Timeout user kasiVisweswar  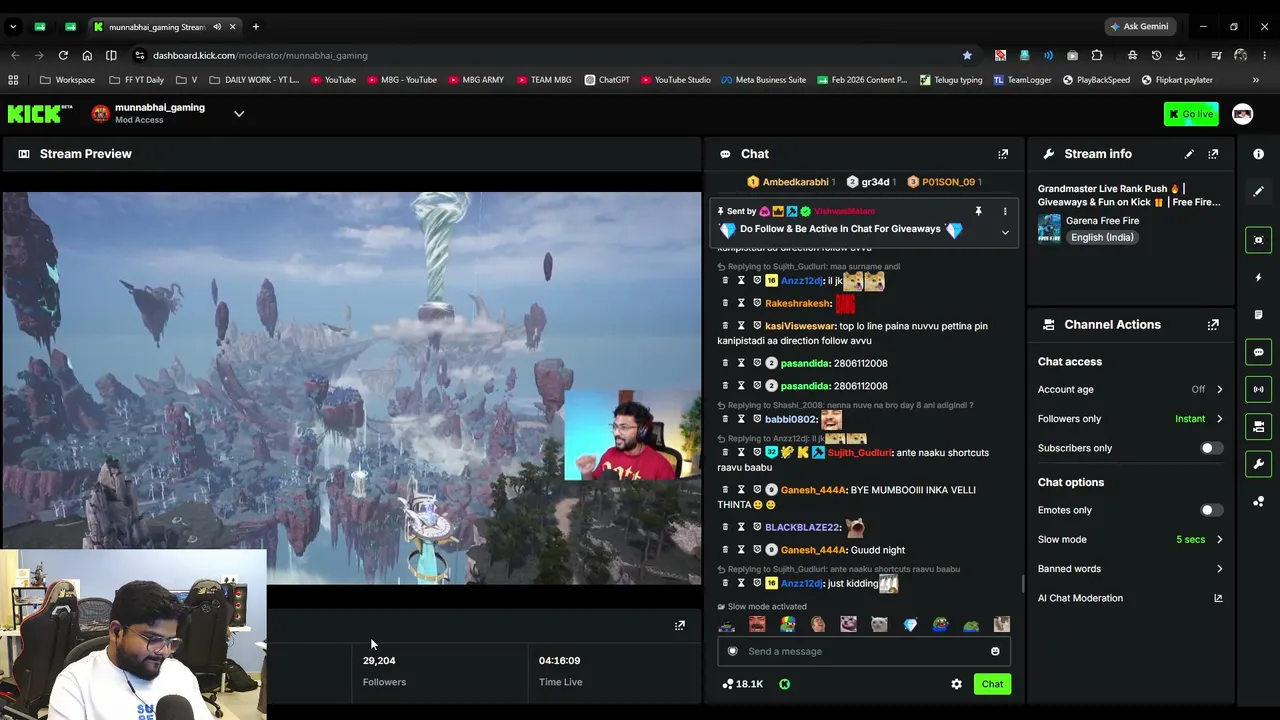(742, 326)
